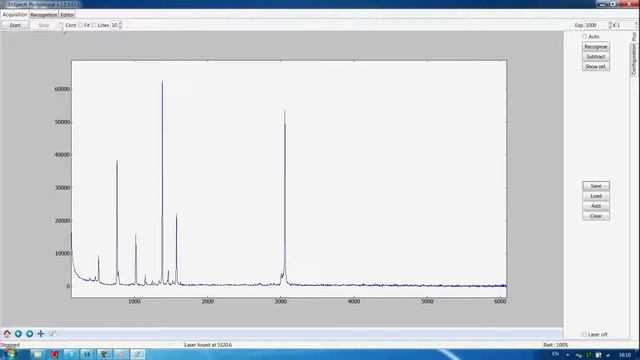Click the 'Stopped' status text

pos(10,345)
